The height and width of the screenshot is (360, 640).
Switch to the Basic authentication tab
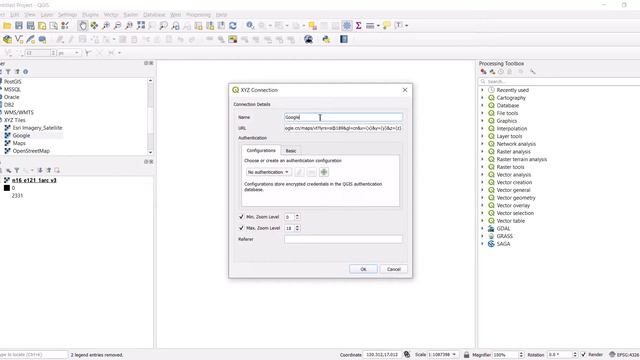[291, 151]
